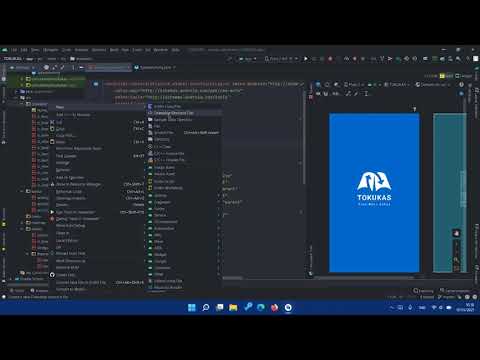The width and height of the screenshot is (480, 360).
Task: Open view options eye icon in layout editor
Action: [318, 94]
